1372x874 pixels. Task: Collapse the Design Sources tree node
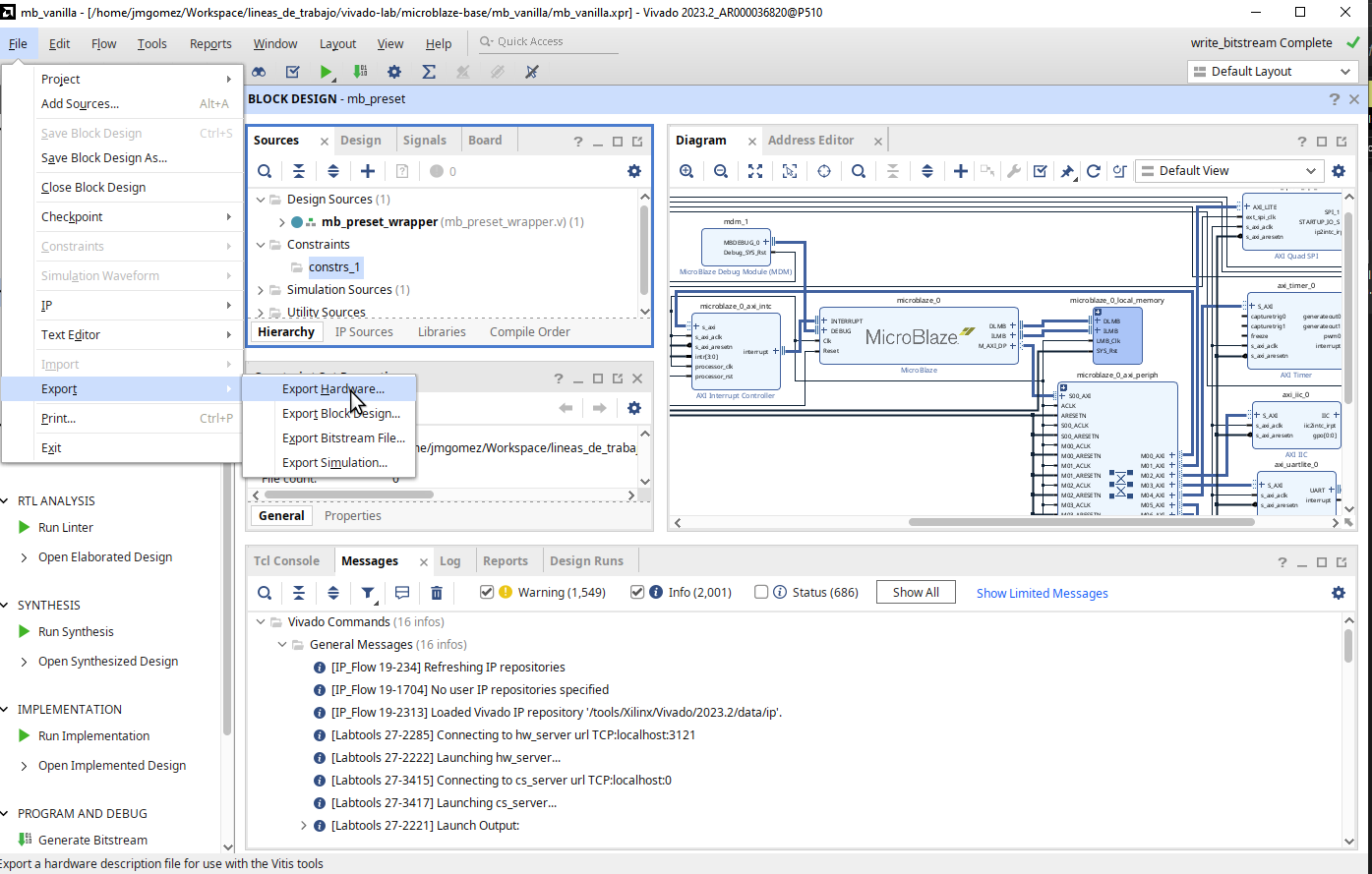(x=262, y=200)
